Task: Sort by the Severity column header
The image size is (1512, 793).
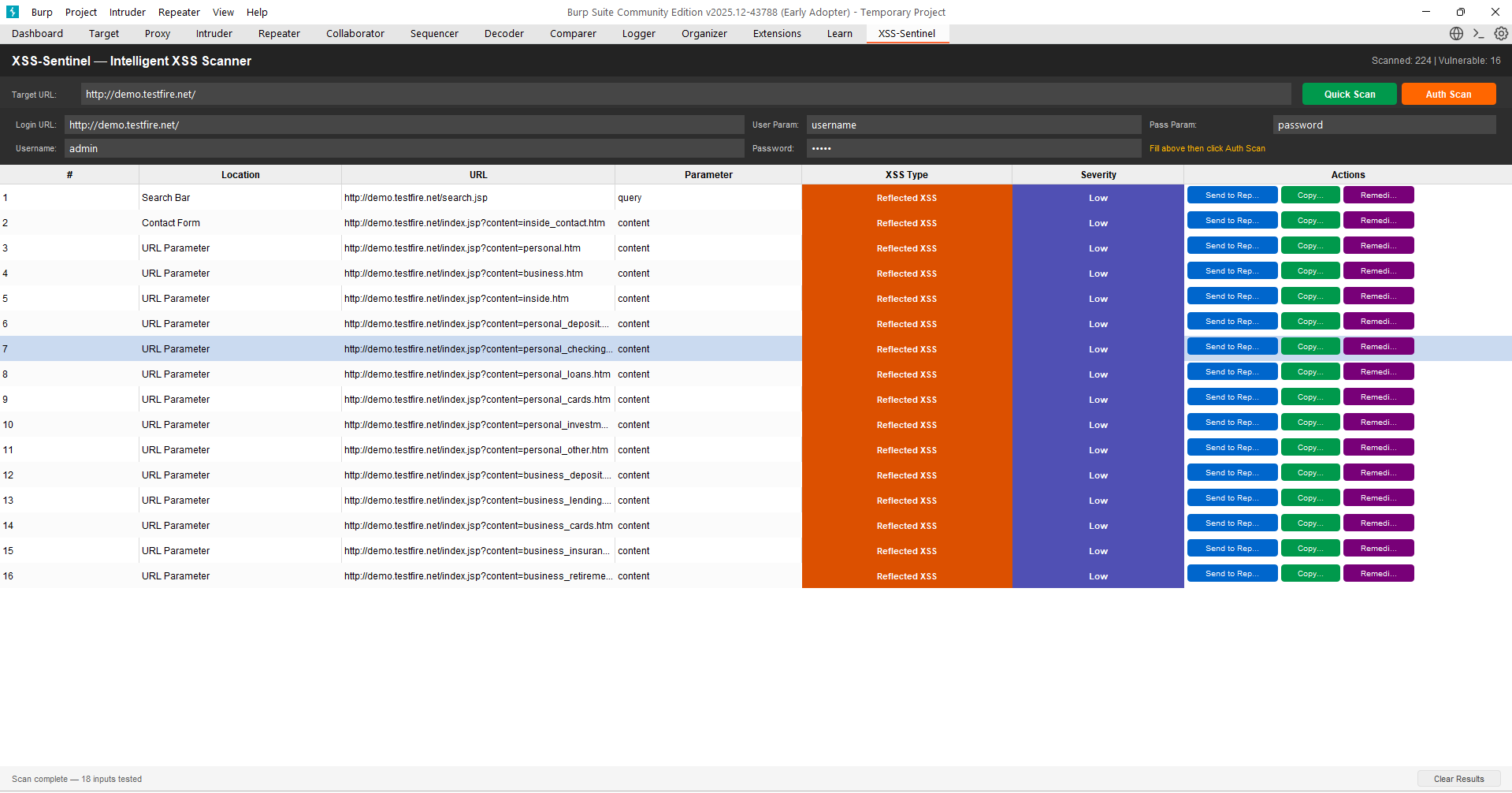Action: [x=1098, y=175]
